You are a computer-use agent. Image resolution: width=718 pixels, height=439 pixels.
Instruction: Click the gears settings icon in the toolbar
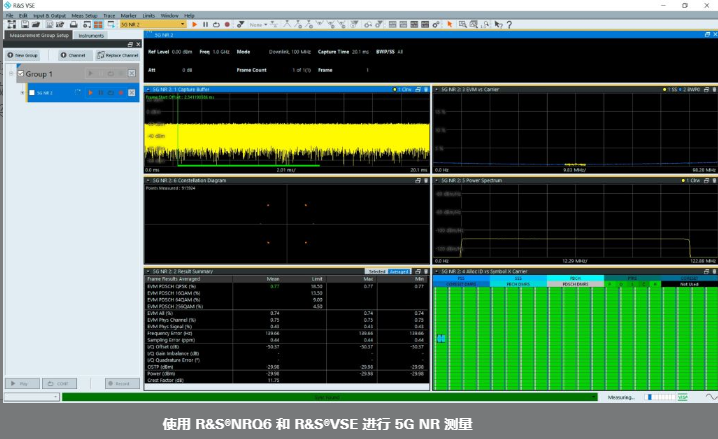point(436,24)
